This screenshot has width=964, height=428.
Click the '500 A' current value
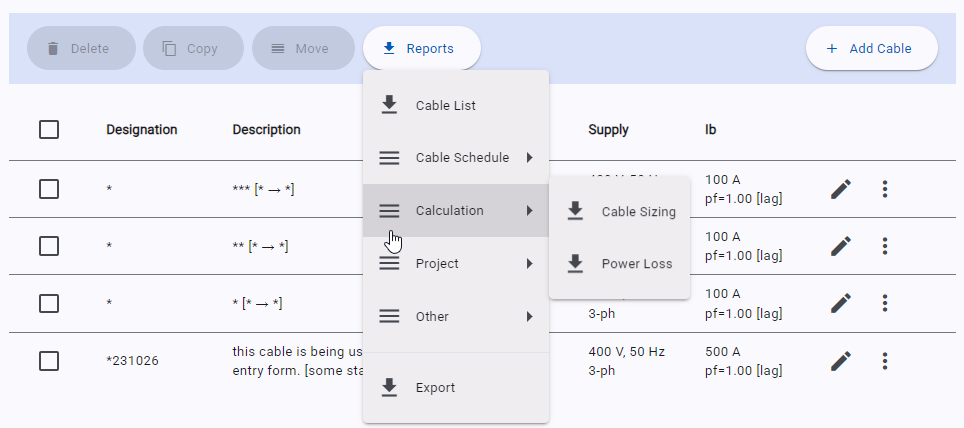coord(722,352)
